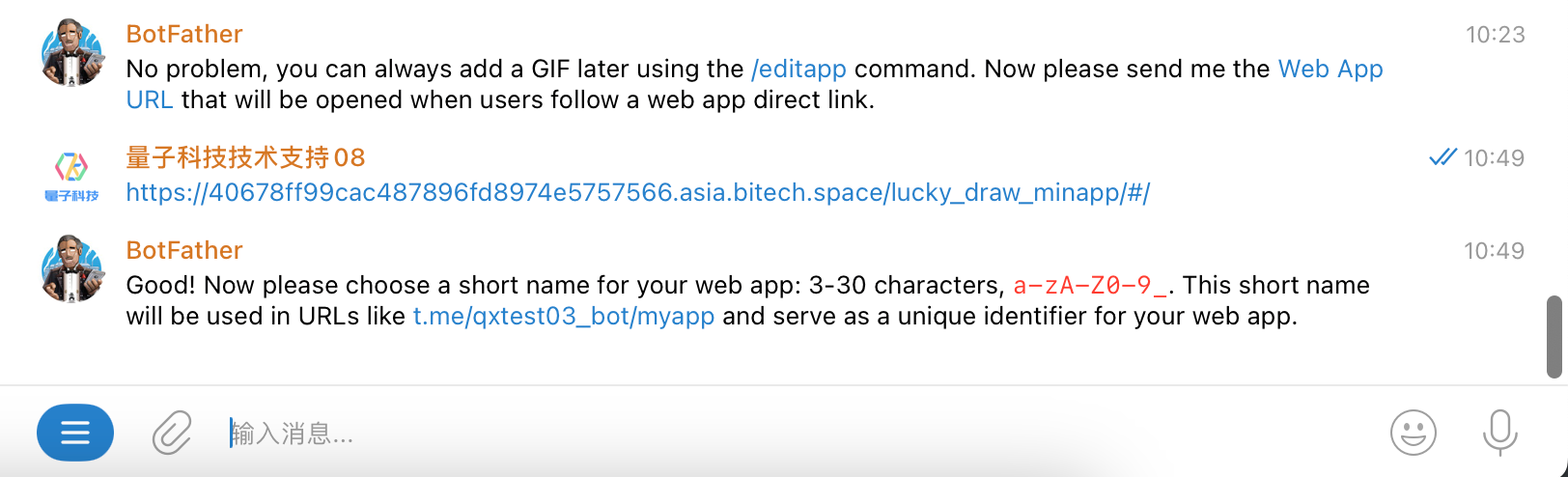
Task: Click the paperclip attachment icon
Action: click(172, 433)
